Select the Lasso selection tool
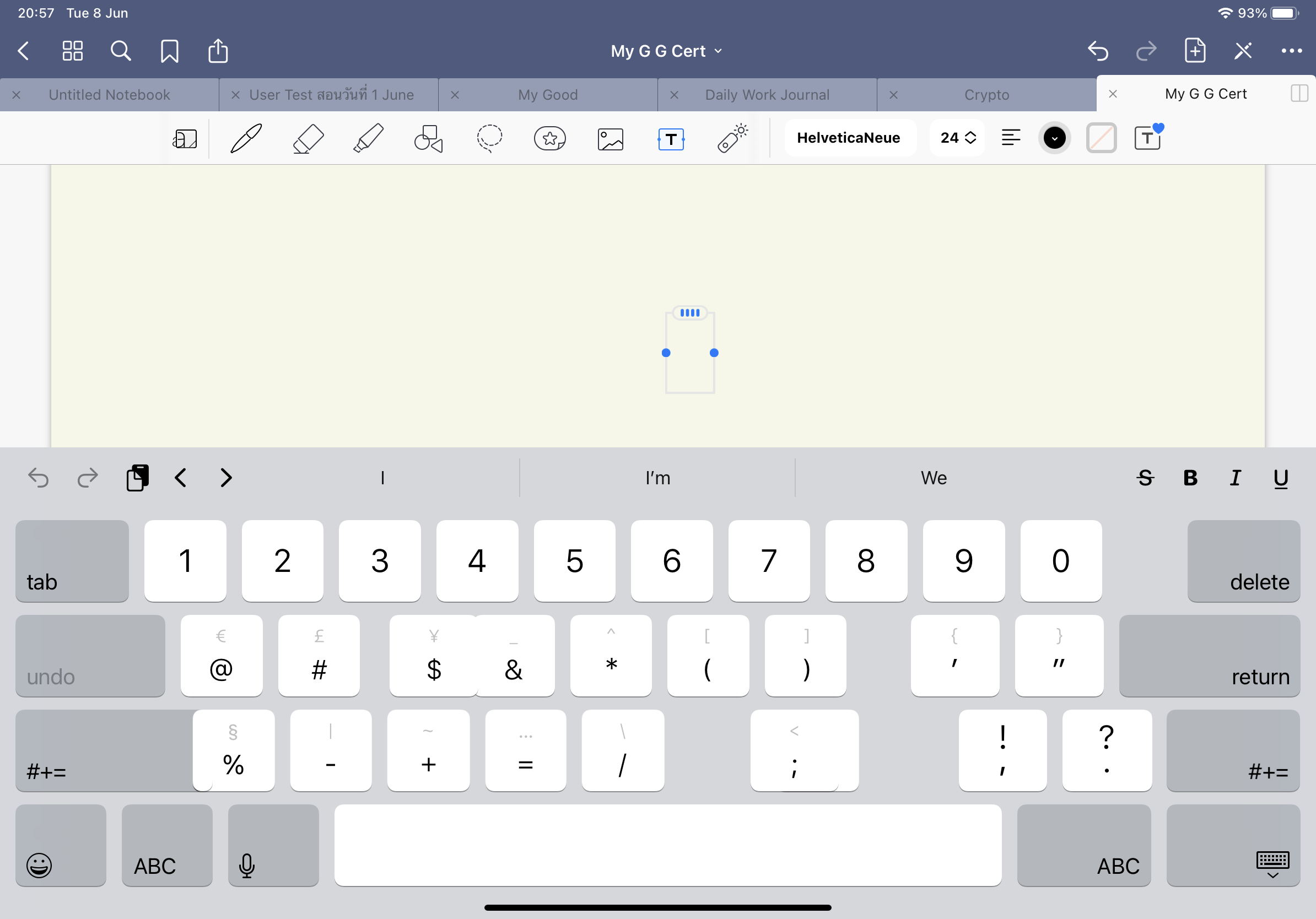This screenshot has height=919, width=1316. [x=489, y=138]
